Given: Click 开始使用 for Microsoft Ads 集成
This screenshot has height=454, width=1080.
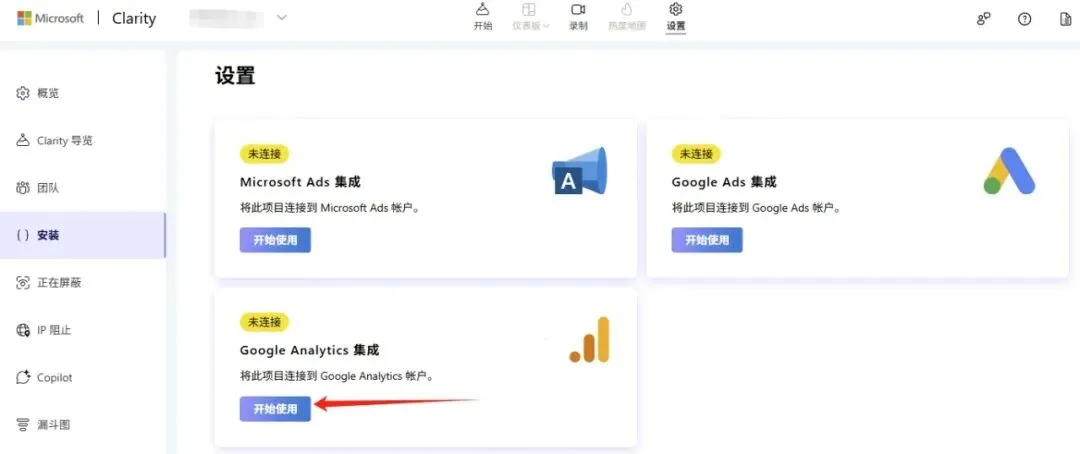Looking at the screenshot, I should [x=275, y=240].
